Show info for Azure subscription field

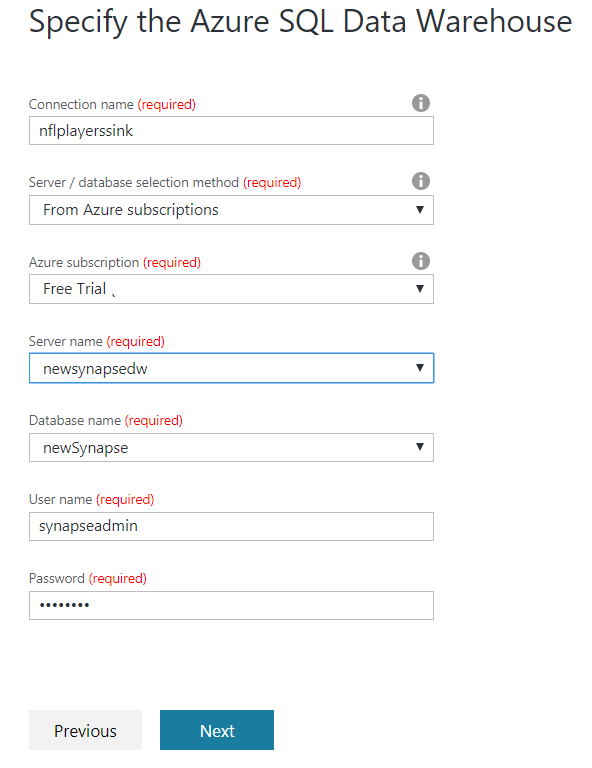(x=421, y=261)
